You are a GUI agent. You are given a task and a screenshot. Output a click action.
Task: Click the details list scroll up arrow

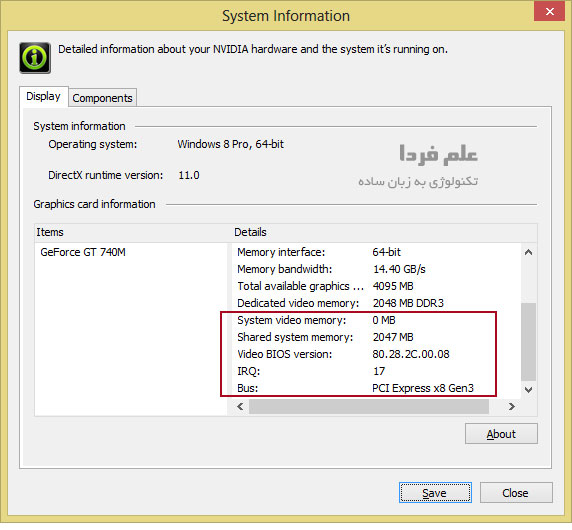[x=528, y=252]
